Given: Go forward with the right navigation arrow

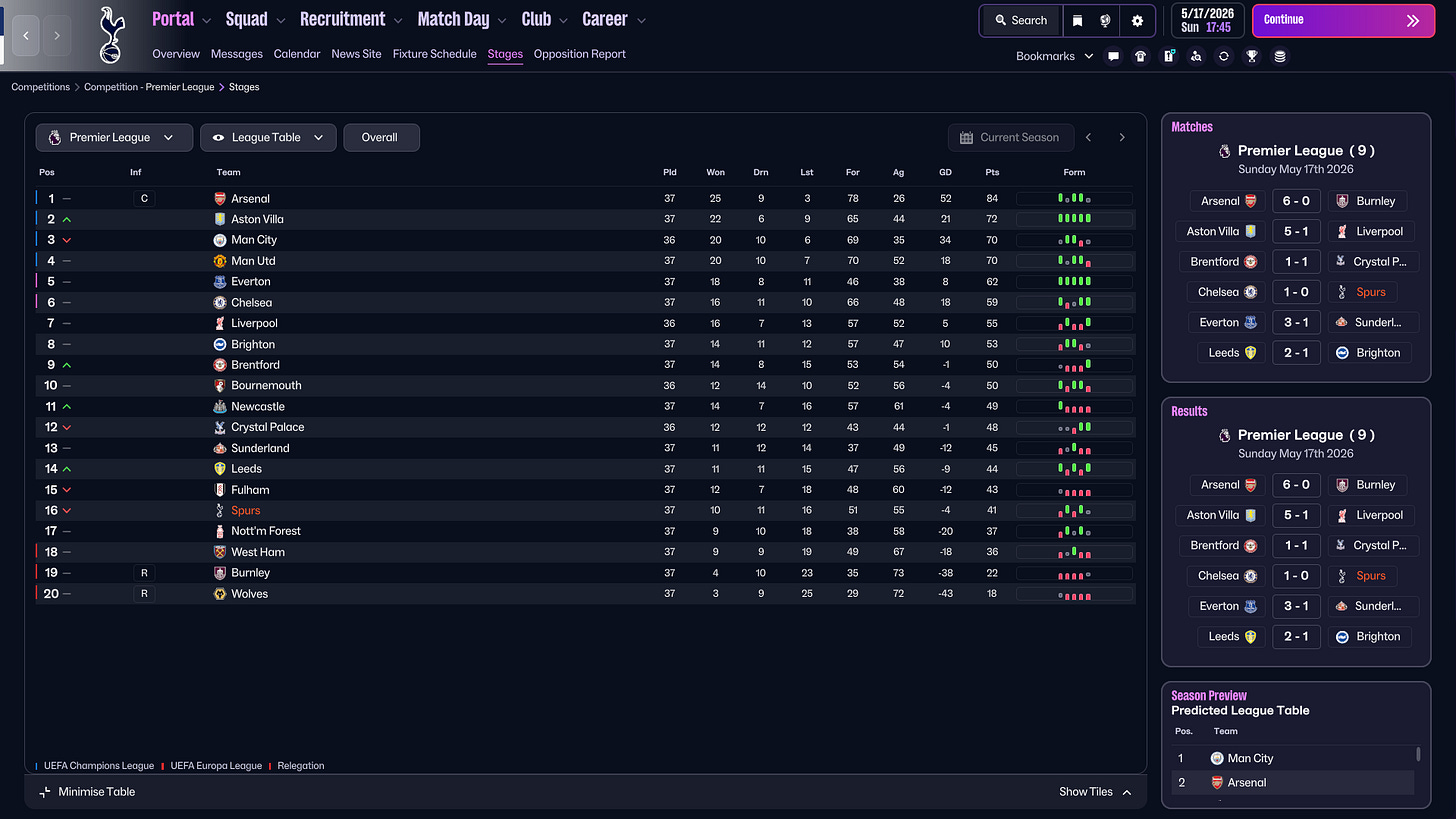Looking at the screenshot, I should coord(57,35).
